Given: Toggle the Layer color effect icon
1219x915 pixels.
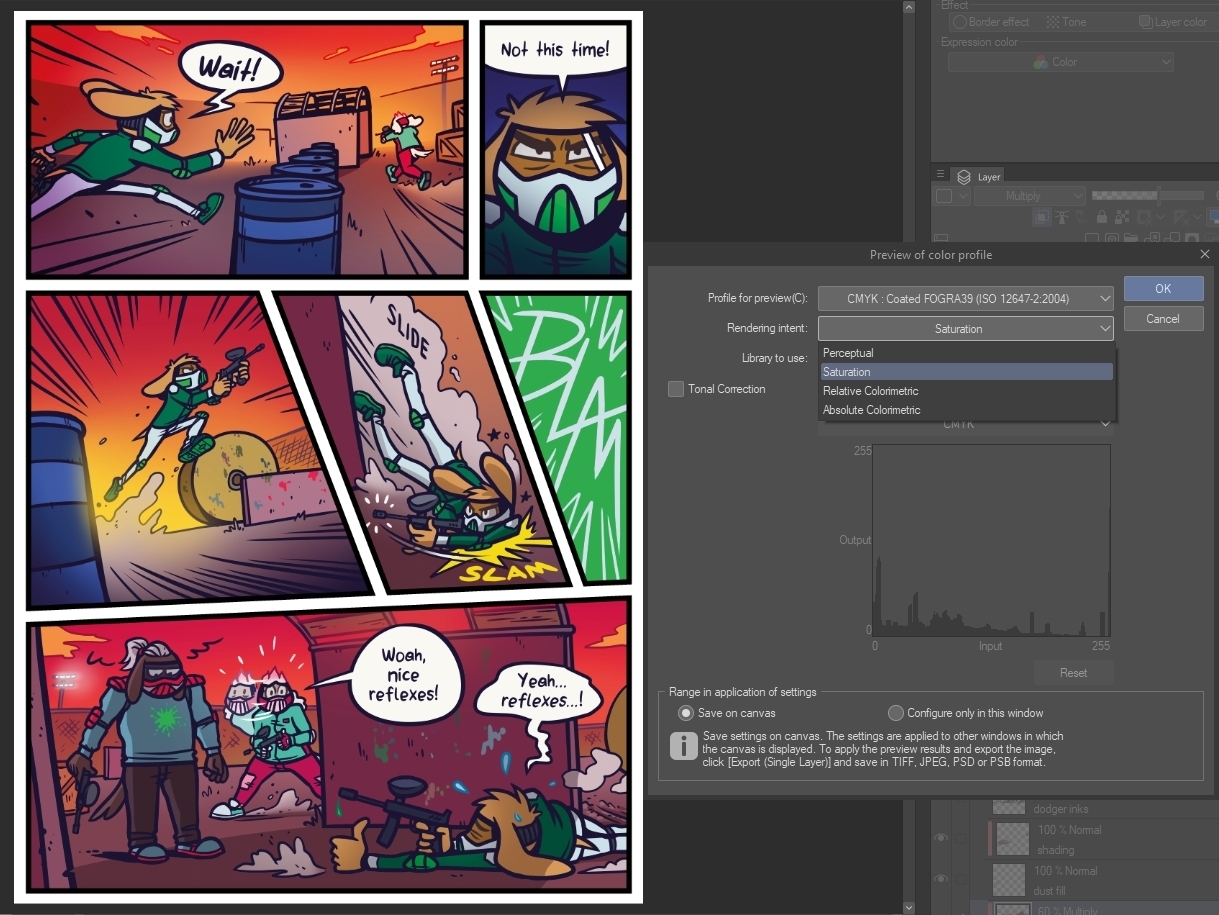Looking at the screenshot, I should (1146, 22).
